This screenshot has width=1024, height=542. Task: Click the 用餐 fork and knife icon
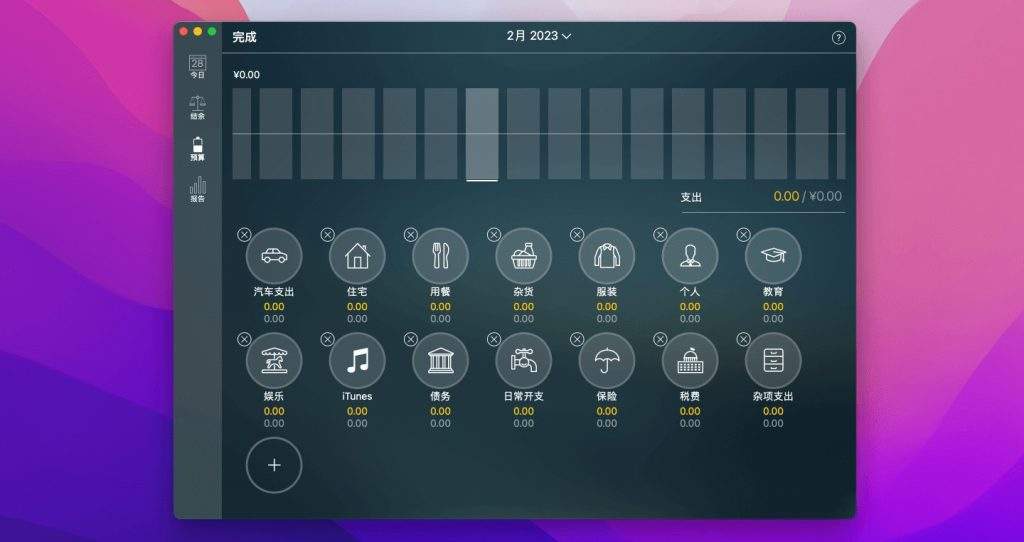440,256
